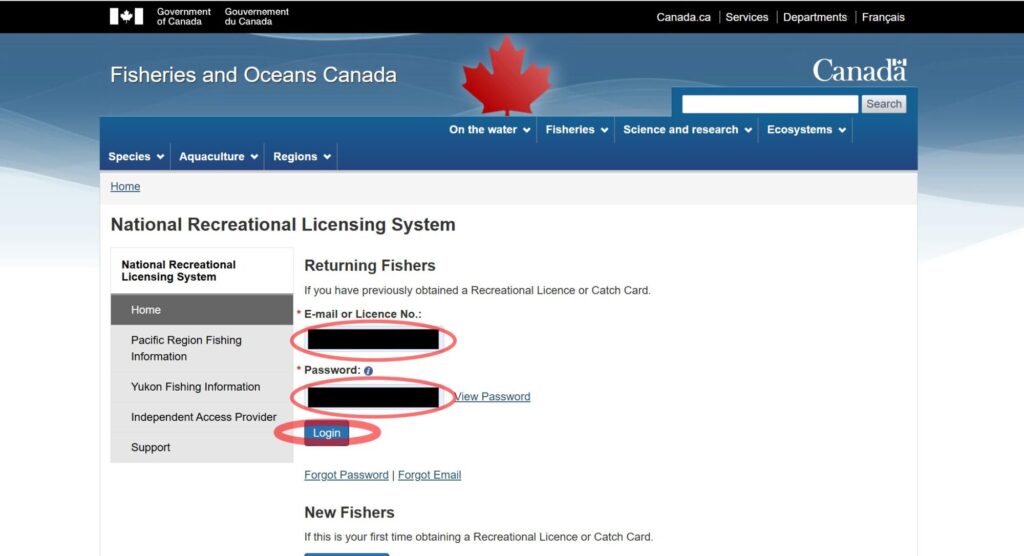Click the Canada wordmark logo

[859, 70]
